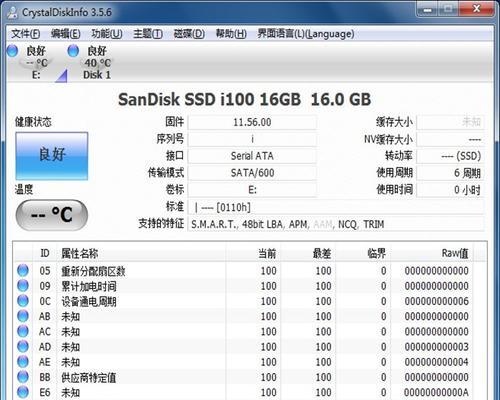This screenshot has height=400, width=500.
Task: Click the Raw值 column header
Action: 432,253
